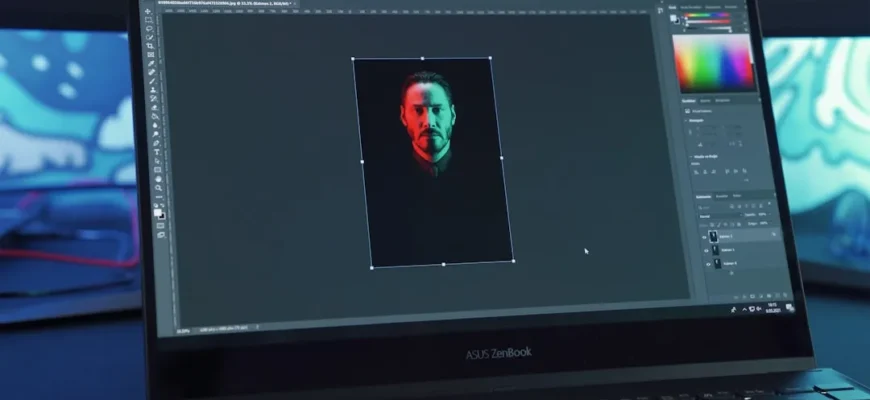This screenshot has width=870, height=400.
Task: Change the screen mode icon at toolbar bottom
Action: (161, 234)
